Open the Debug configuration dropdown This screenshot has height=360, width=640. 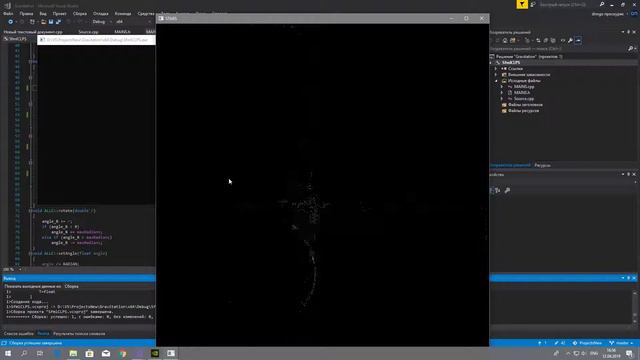101,22
